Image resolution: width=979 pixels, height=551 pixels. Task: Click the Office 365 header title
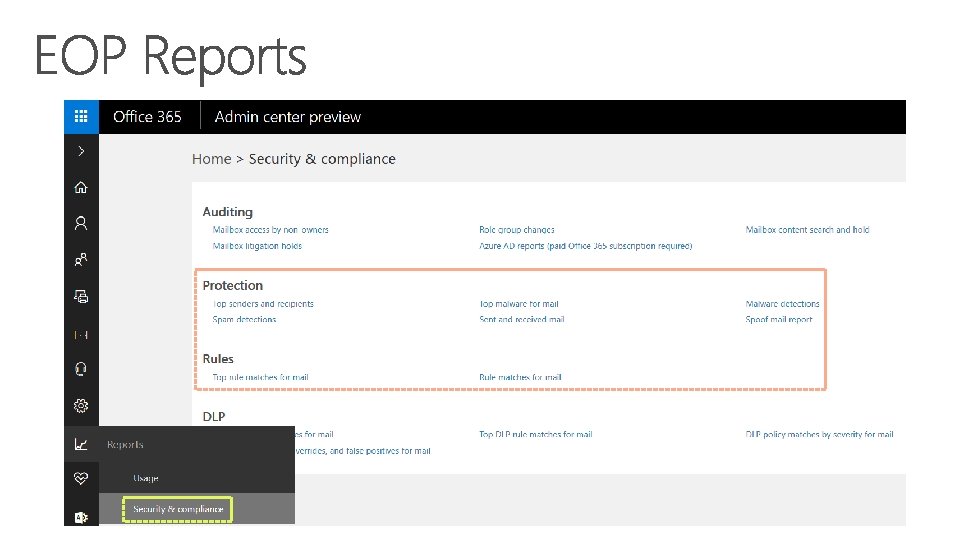(x=147, y=117)
